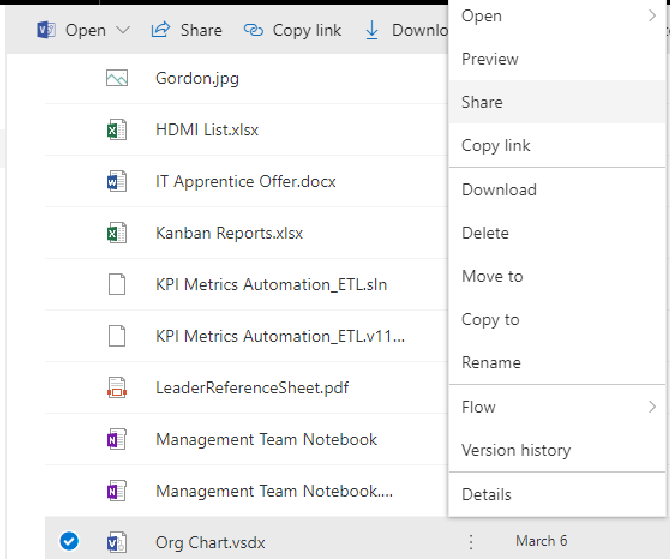
Task: Select Rename in the context menu
Action: [556, 363]
